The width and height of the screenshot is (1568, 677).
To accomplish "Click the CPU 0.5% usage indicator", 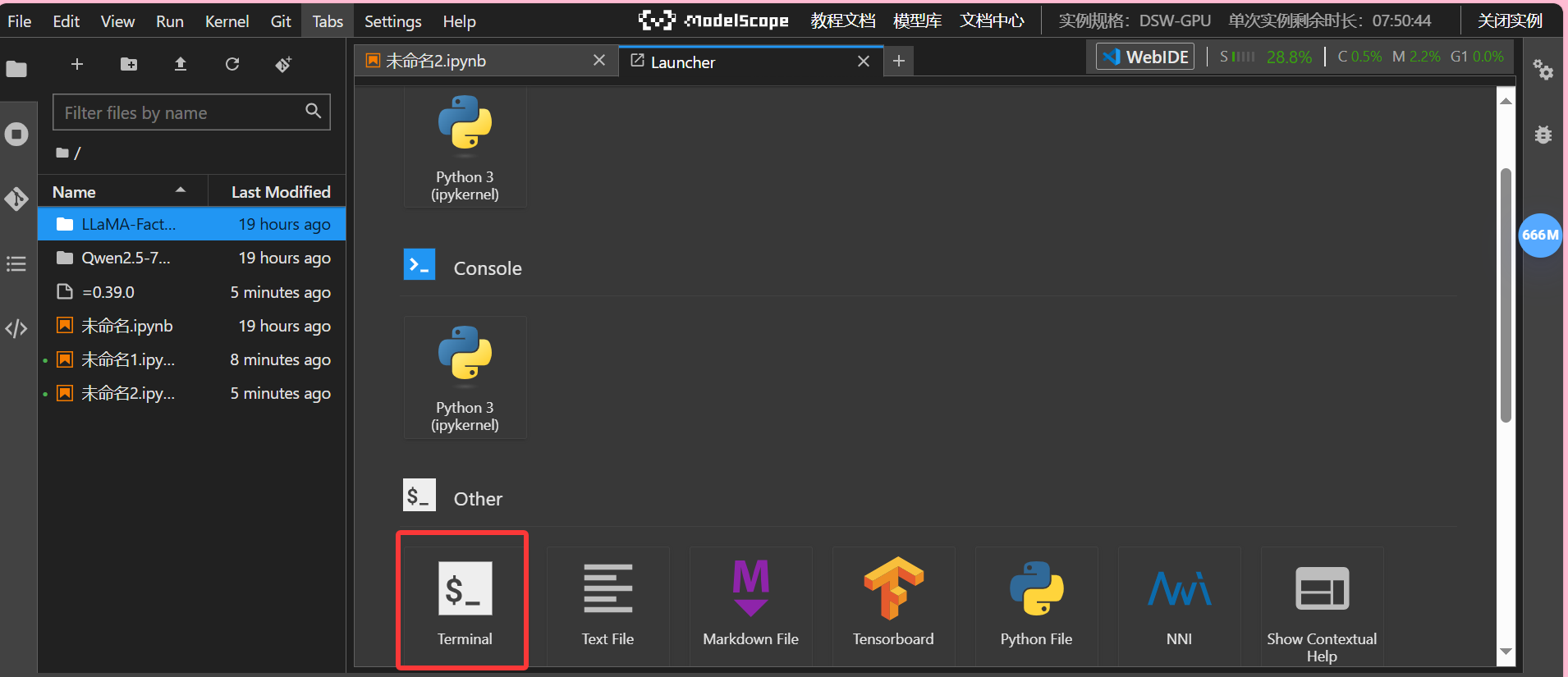I will (1359, 57).
